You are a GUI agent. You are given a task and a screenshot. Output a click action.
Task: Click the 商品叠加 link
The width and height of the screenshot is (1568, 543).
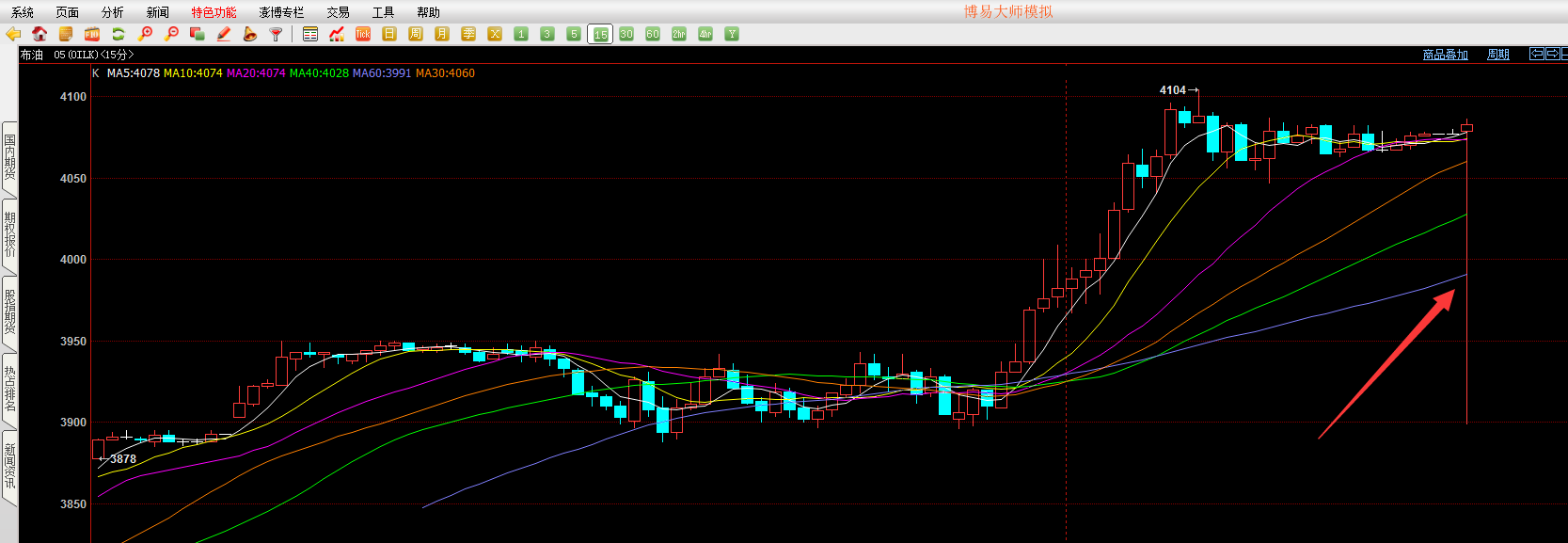tap(1445, 55)
